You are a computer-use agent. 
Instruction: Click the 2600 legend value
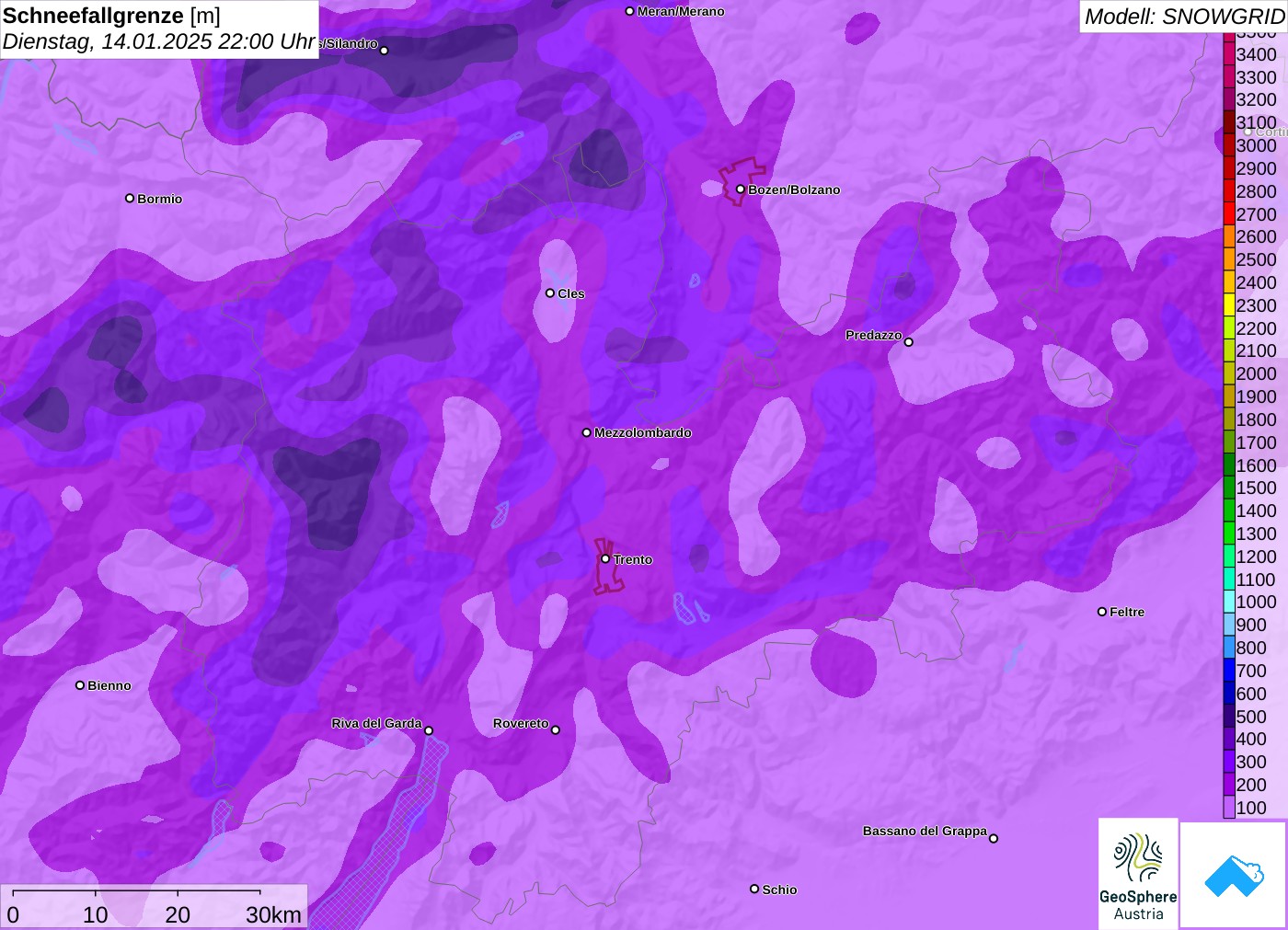pos(1256,236)
